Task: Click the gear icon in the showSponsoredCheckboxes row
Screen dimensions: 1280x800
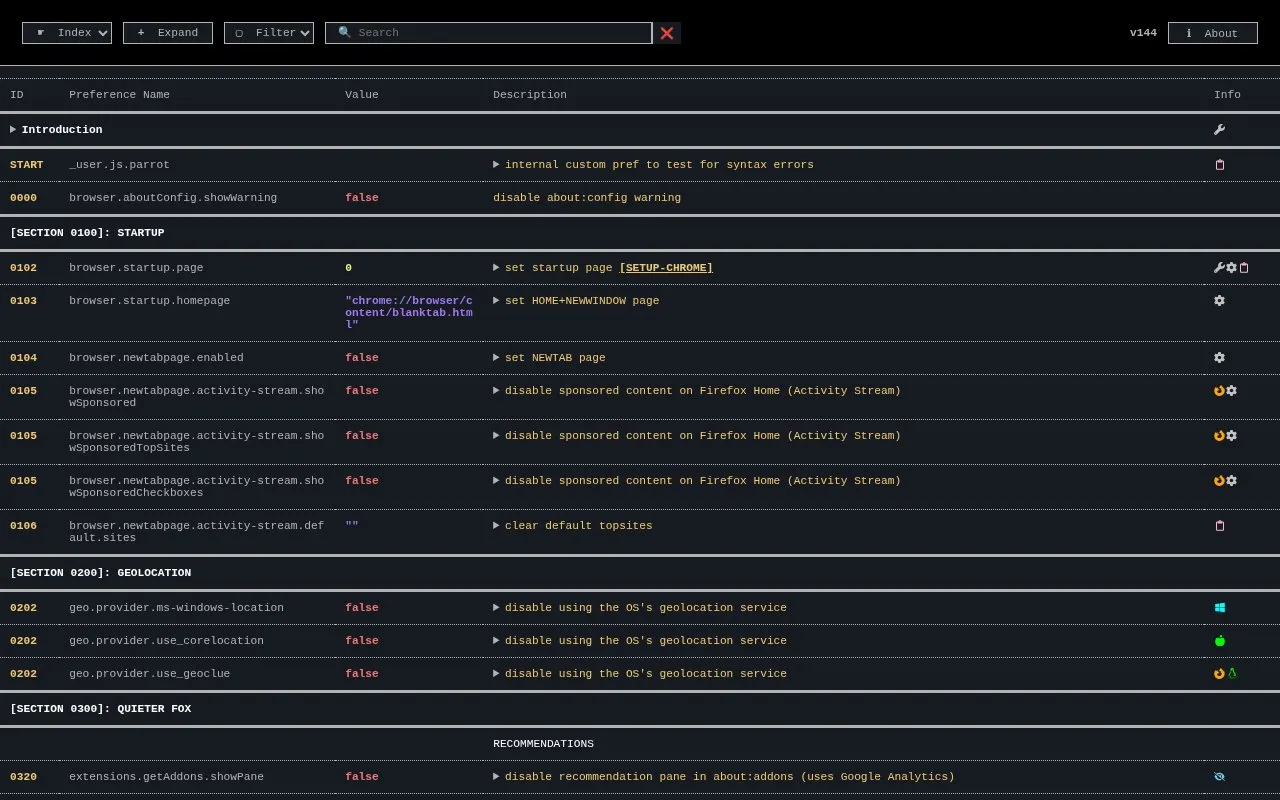Action: 1231,481
